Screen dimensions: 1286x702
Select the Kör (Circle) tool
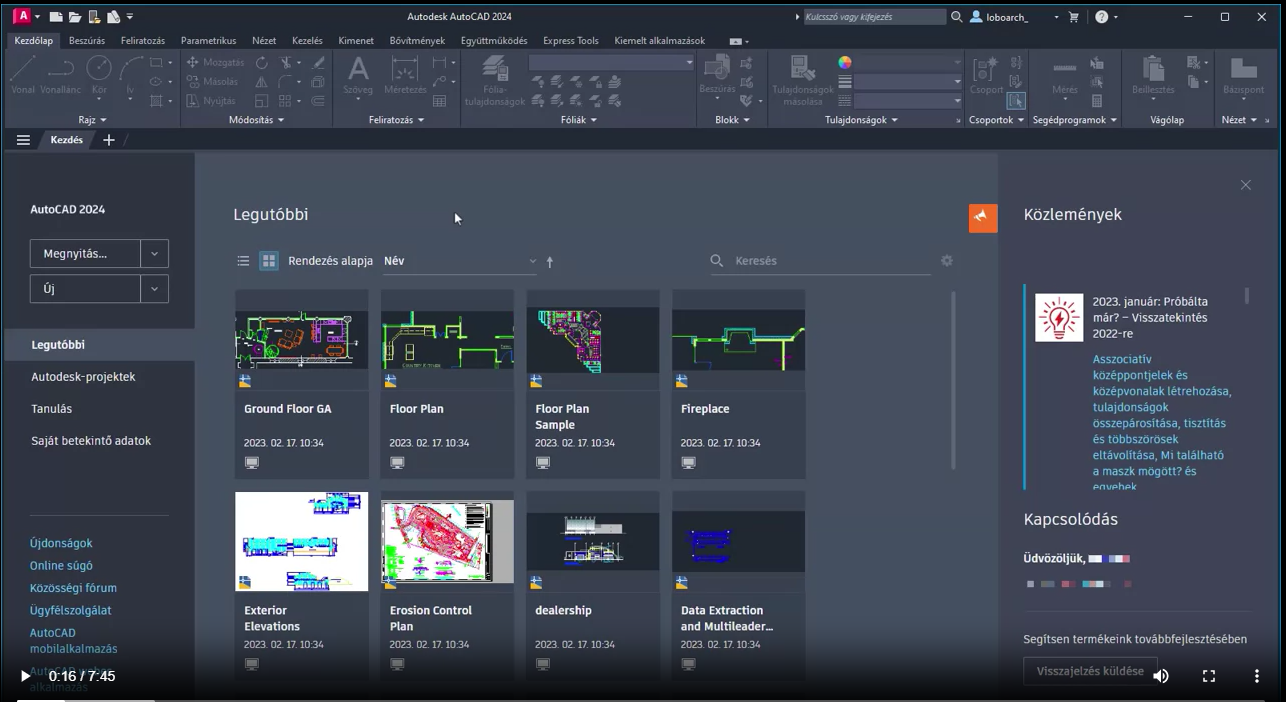click(99, 76)
